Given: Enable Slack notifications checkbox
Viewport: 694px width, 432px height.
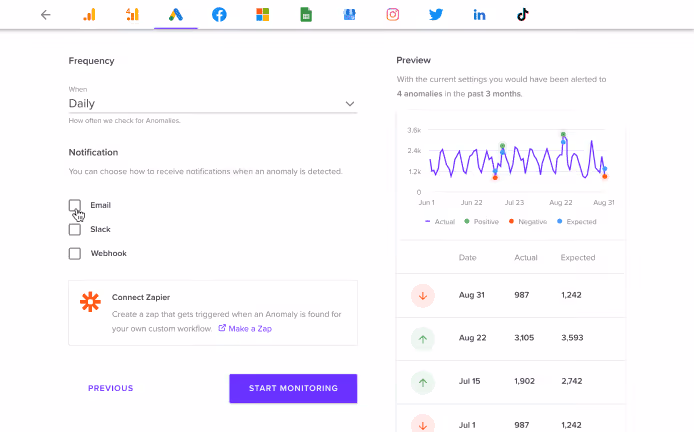Looking at the screenshot, I should [x=75, y=229].
